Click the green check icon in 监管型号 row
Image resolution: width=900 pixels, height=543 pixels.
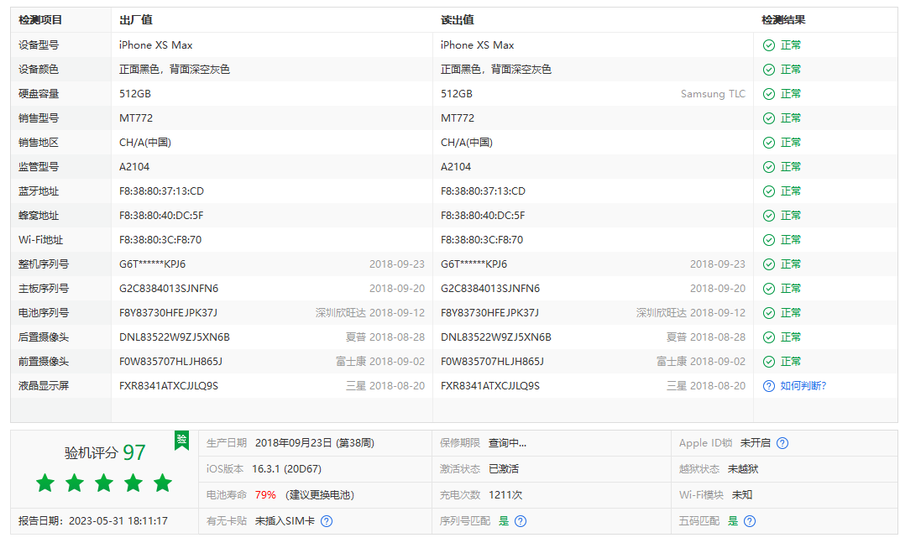tap(769, 167)
